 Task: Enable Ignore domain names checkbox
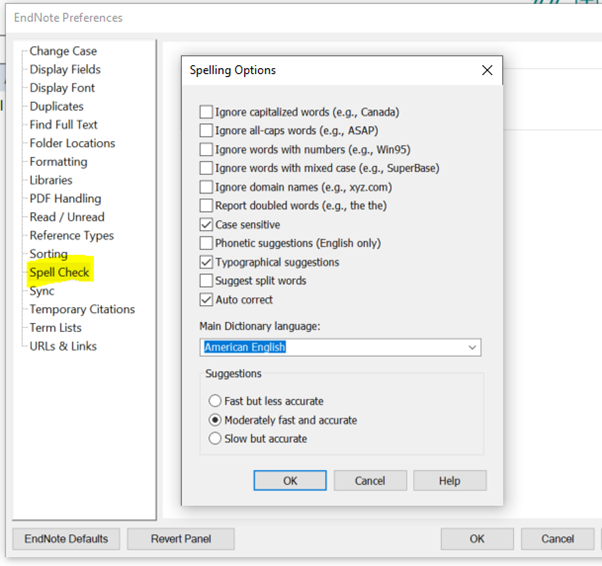[206, 187]
